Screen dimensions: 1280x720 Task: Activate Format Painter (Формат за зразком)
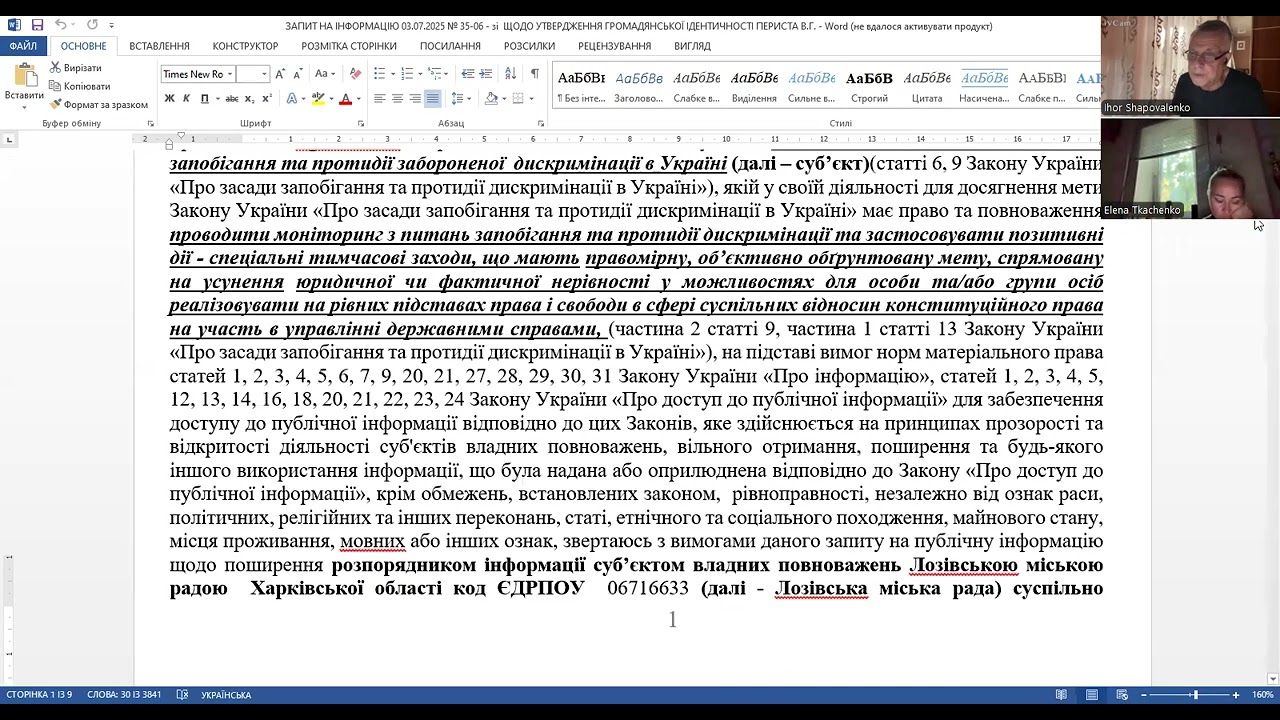98,104
